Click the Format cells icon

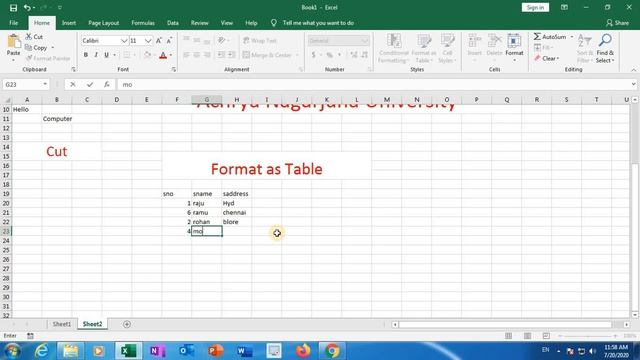click(514, 41)
